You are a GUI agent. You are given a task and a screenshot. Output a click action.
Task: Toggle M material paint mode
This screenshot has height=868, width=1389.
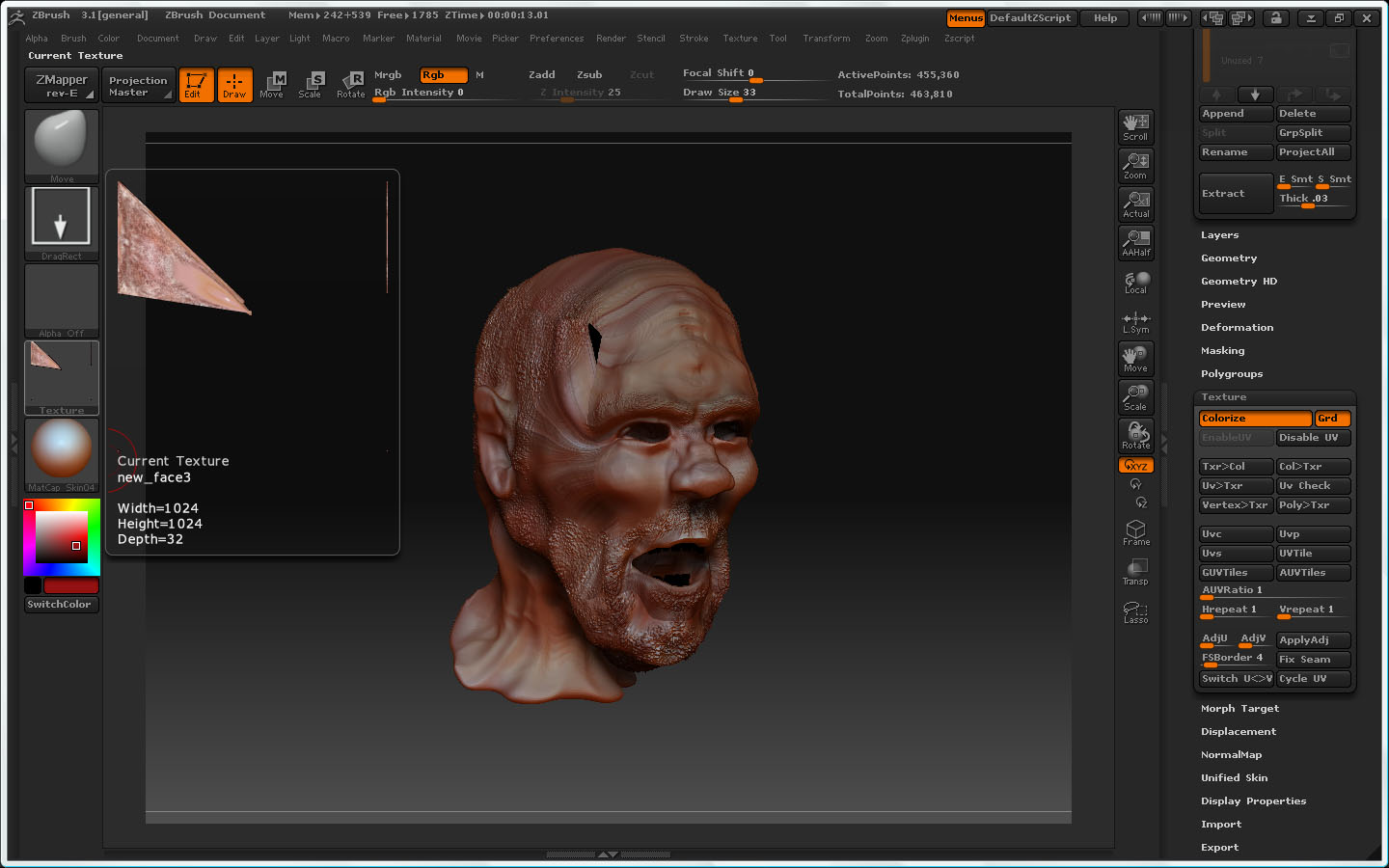479,75
